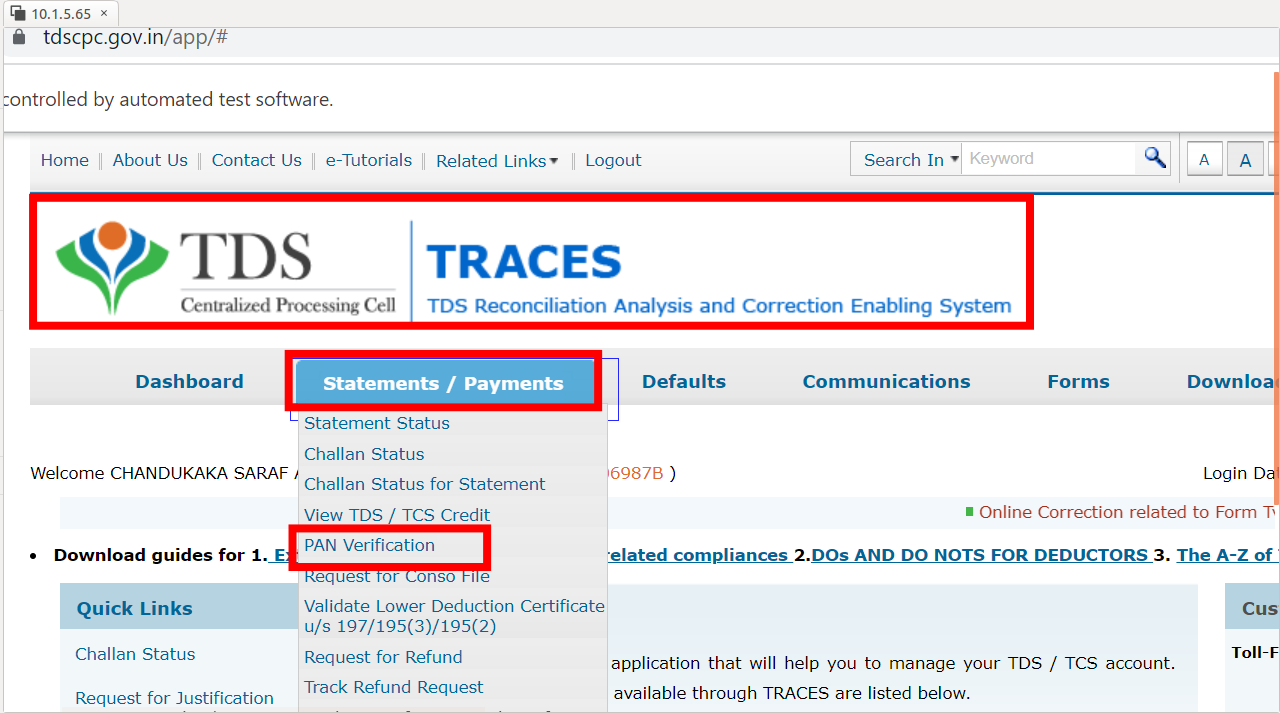Open the Contact Us page
The image size is (1280, 713).
pos(256,160)
